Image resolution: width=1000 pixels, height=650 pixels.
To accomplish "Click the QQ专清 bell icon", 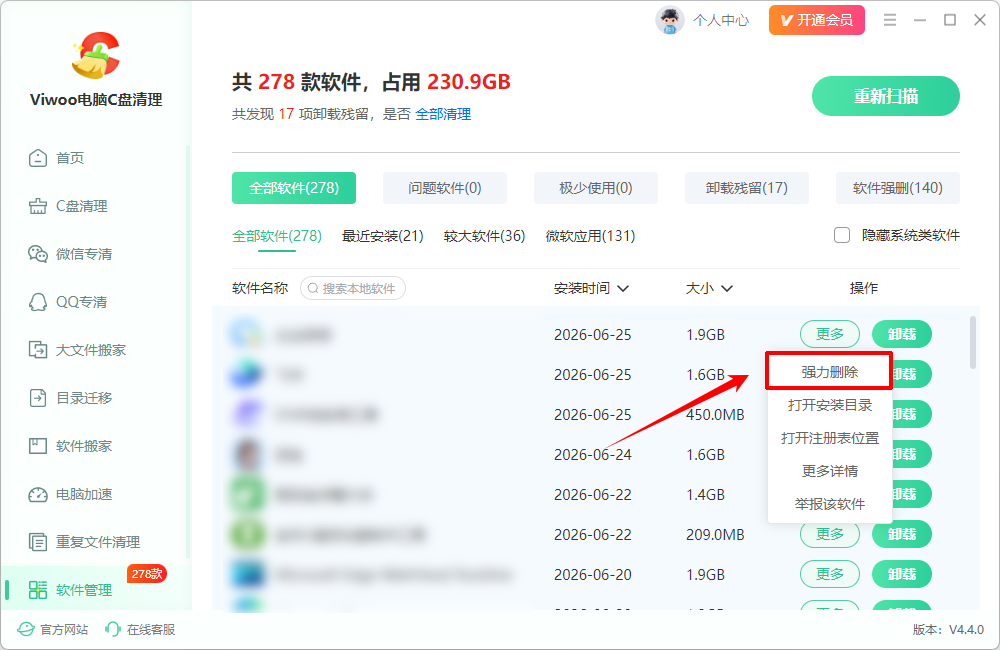I will pyautogui.click(x=38, y=302).
